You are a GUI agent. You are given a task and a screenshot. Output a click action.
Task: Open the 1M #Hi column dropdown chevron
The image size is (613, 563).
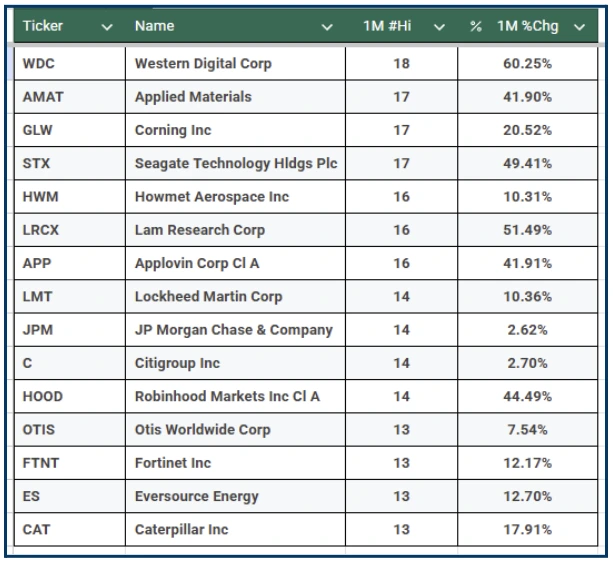[439, 28]
